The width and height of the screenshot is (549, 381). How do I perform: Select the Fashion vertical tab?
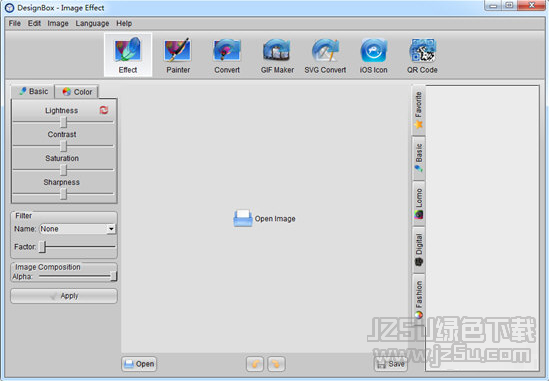(418, 299)
